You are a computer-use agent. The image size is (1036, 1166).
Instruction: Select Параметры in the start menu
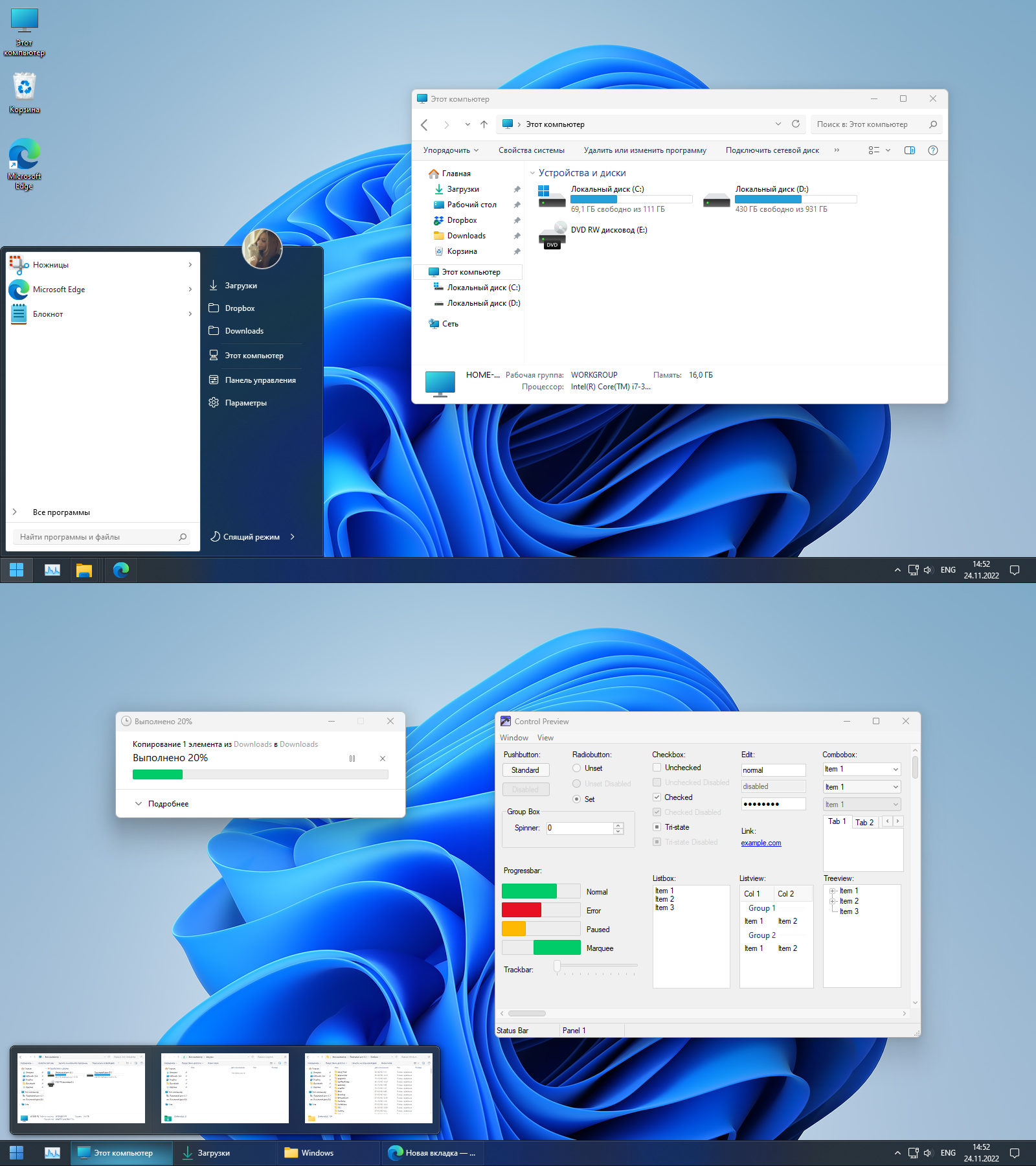[245, 402]
